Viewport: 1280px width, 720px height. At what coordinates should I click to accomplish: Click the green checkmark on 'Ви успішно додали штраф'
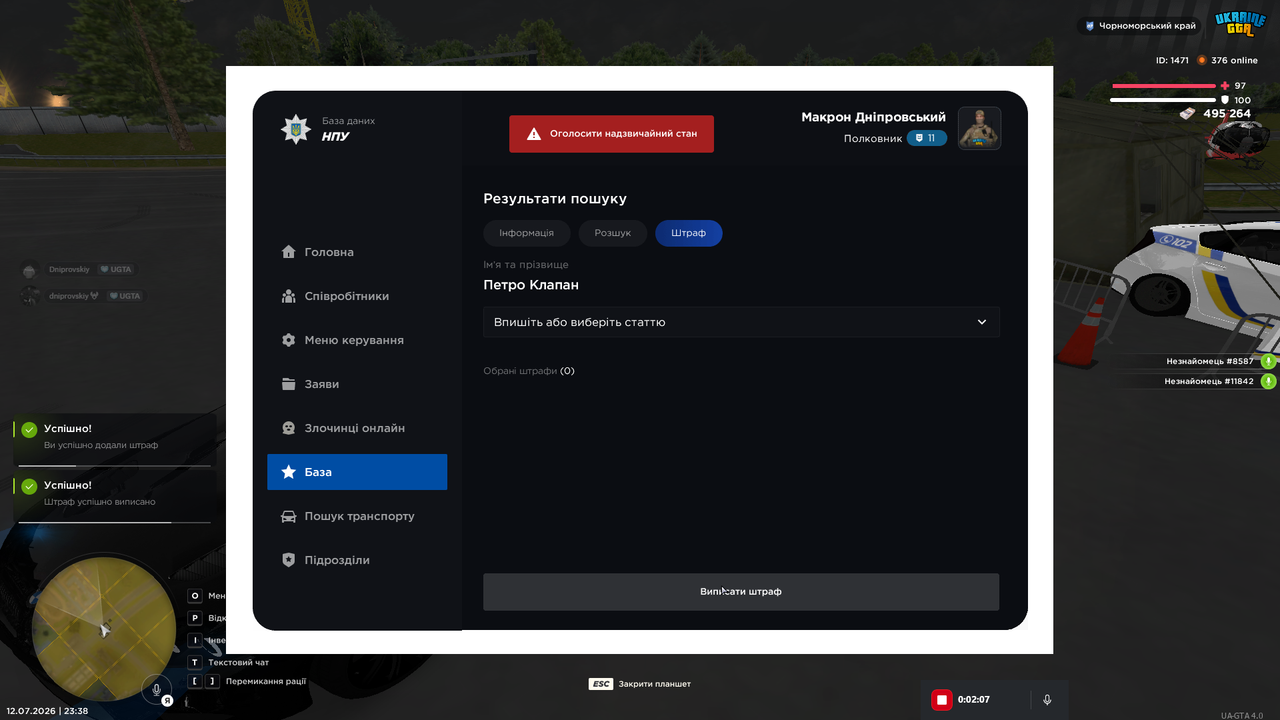[x=29, y=430]
